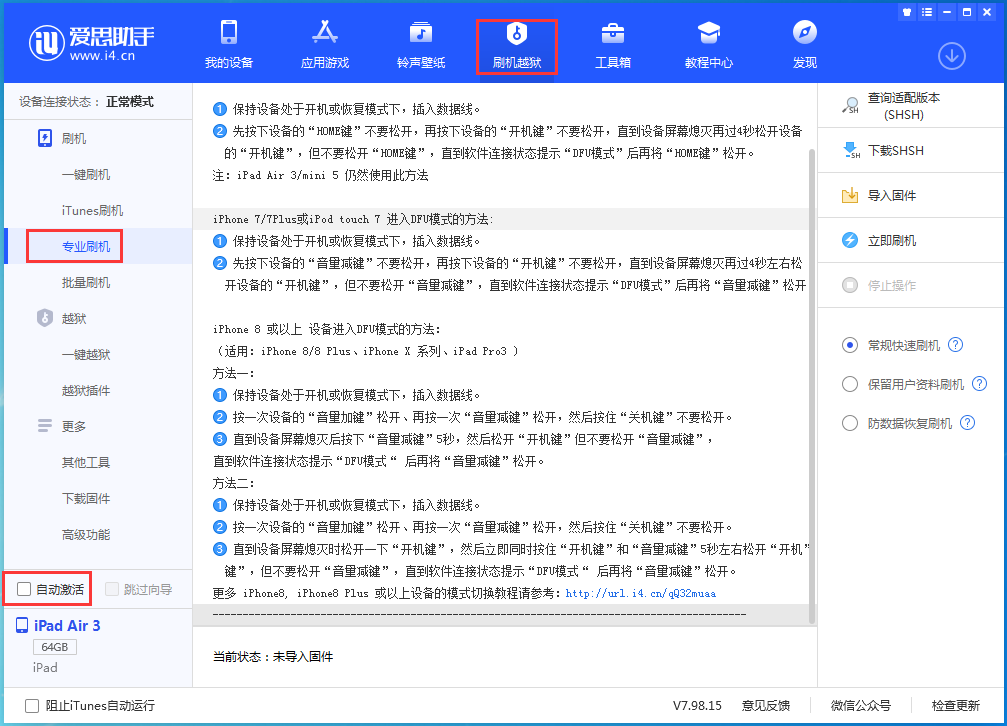
Task: Switch to the 刷机越狱 tab
Action: [517, 47]
